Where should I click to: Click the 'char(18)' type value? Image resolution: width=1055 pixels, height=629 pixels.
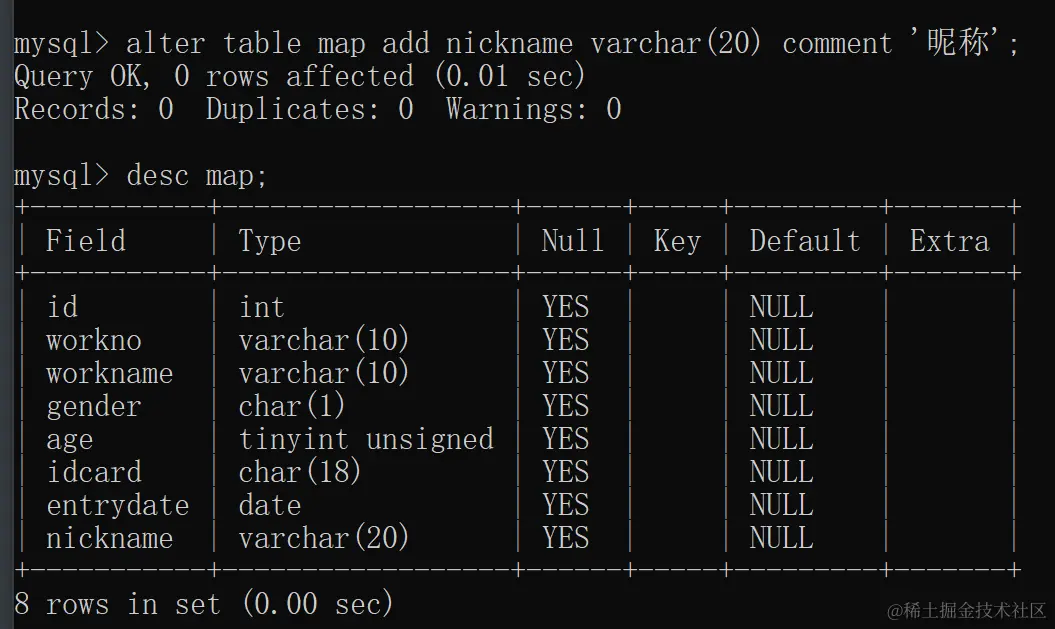[x=299, y=472]
